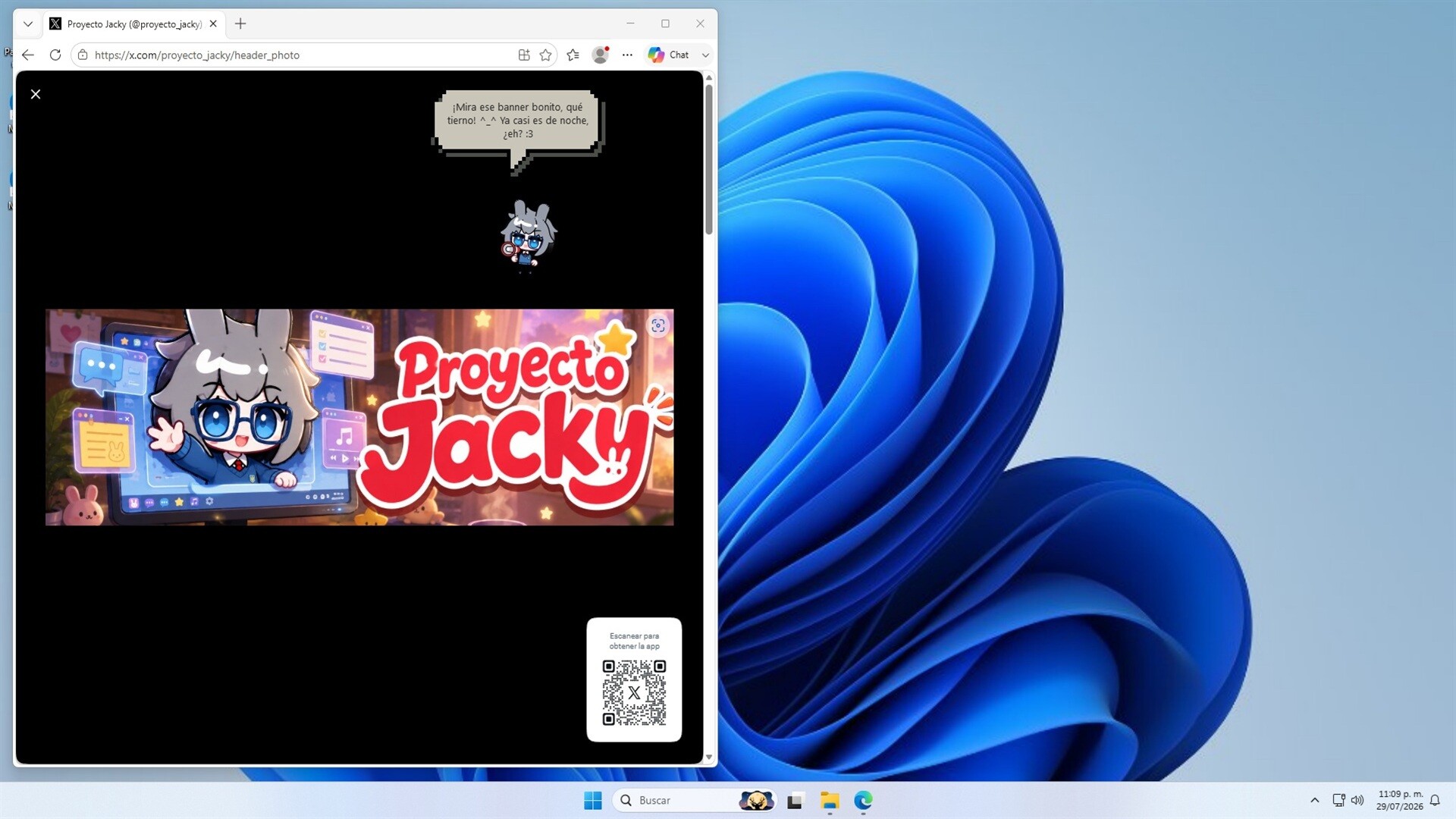
Task: Open Copilot Chat button
Action: click(668, 55)
